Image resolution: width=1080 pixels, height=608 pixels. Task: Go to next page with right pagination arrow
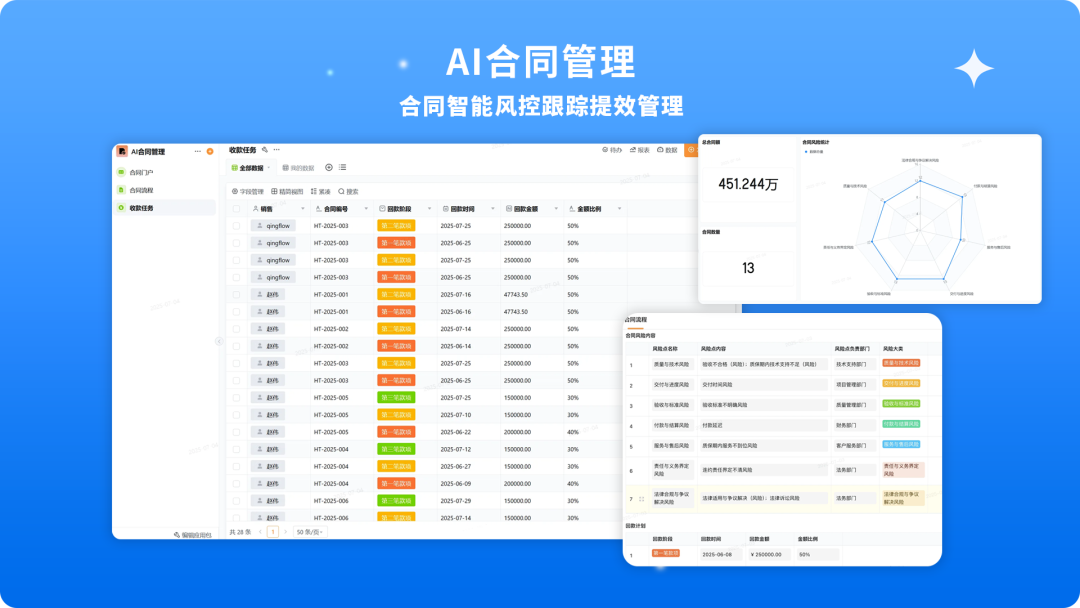pos(286,532)
